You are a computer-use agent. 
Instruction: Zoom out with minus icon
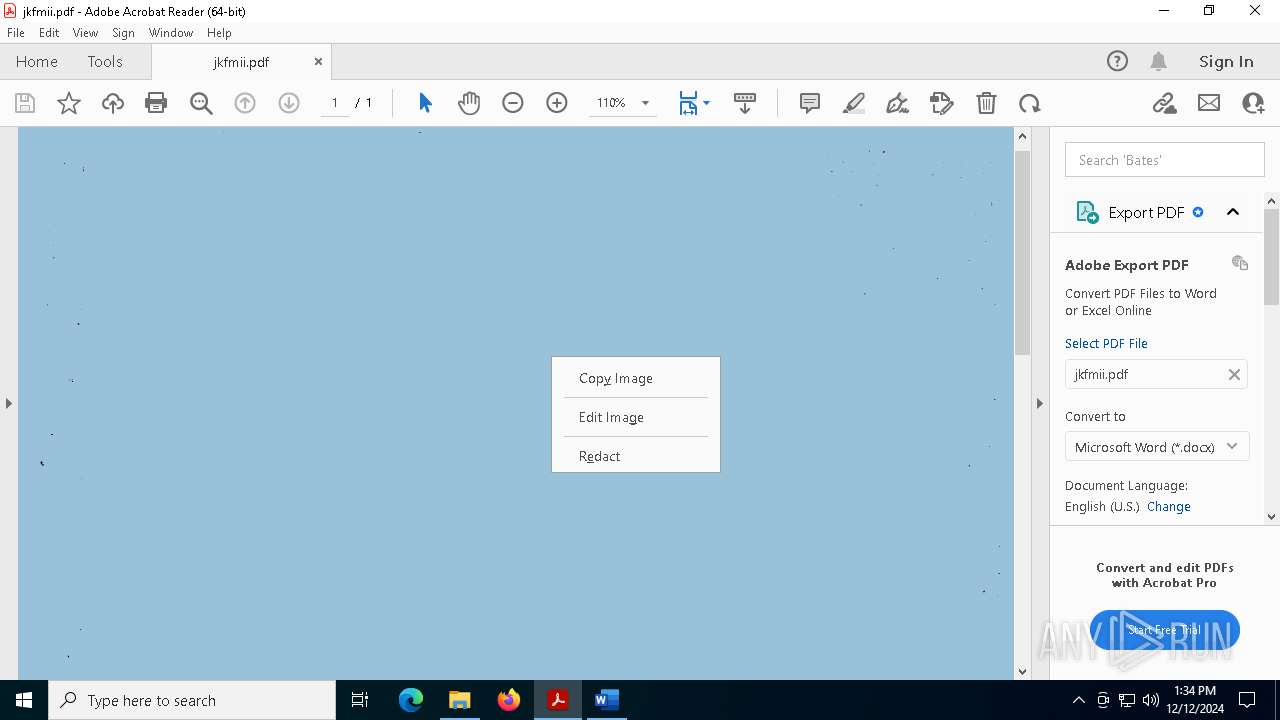point(513,103)
